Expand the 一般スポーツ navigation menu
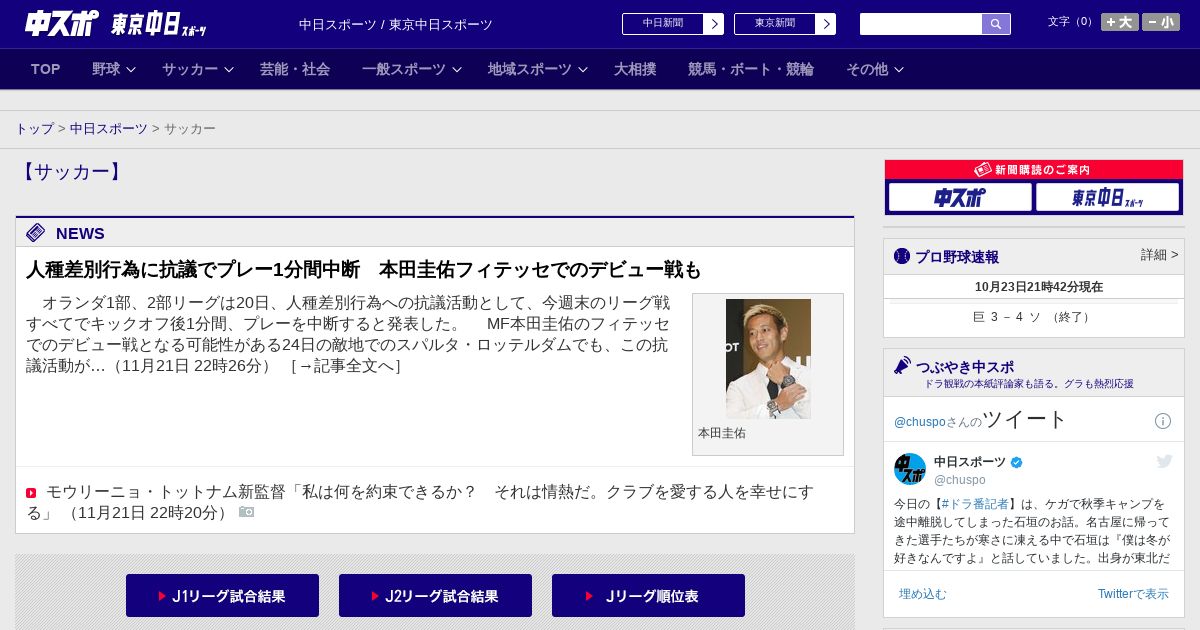Image resolution: width=1200 pixels, height=630 pixels. (411, 69)
